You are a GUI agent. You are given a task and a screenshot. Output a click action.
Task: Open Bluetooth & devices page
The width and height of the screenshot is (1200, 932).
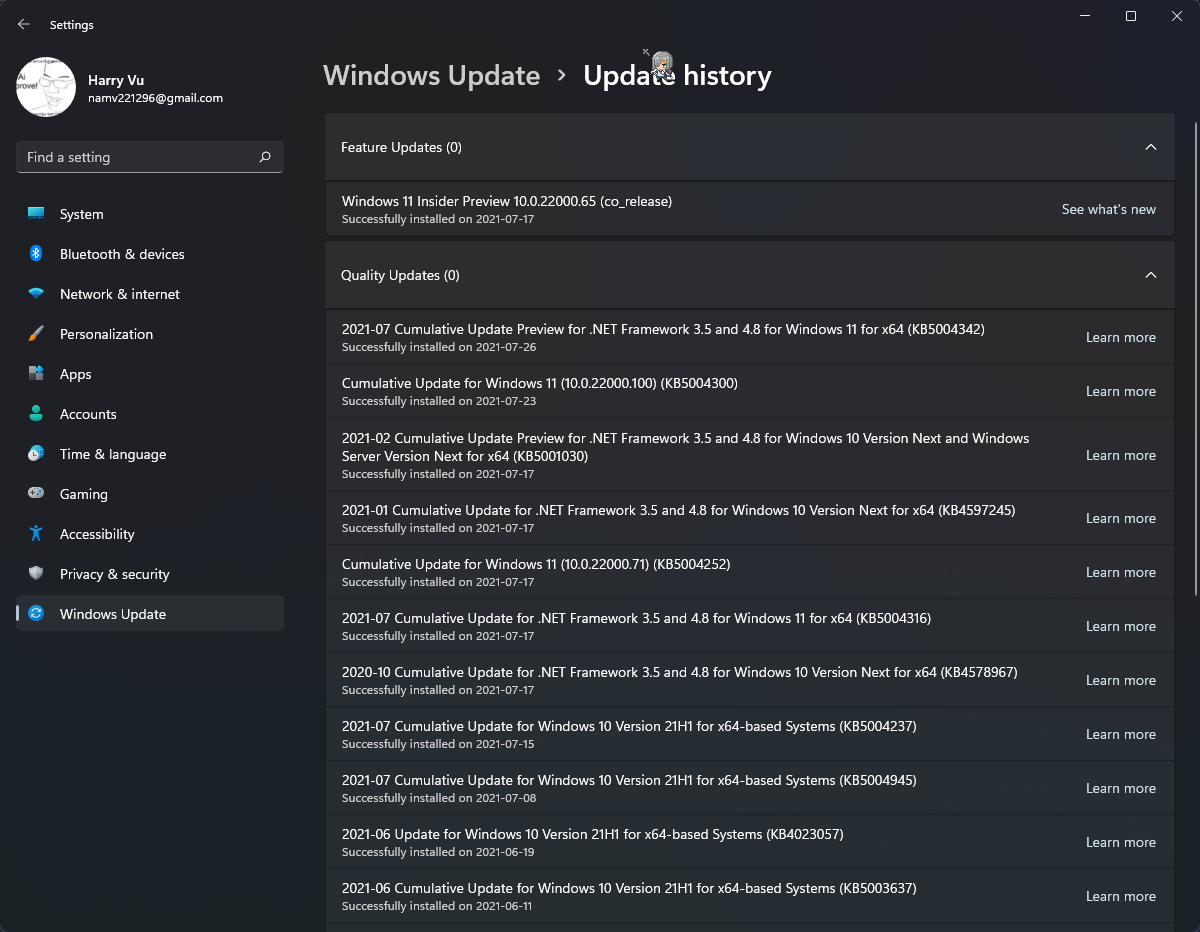click(x=150, y=254)
